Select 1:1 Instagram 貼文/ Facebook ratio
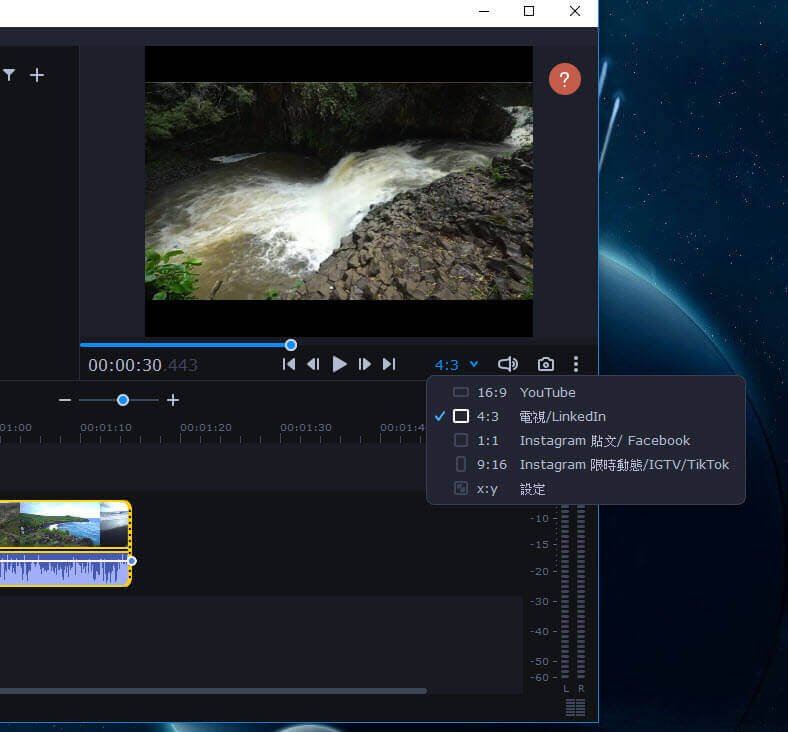 585,441
